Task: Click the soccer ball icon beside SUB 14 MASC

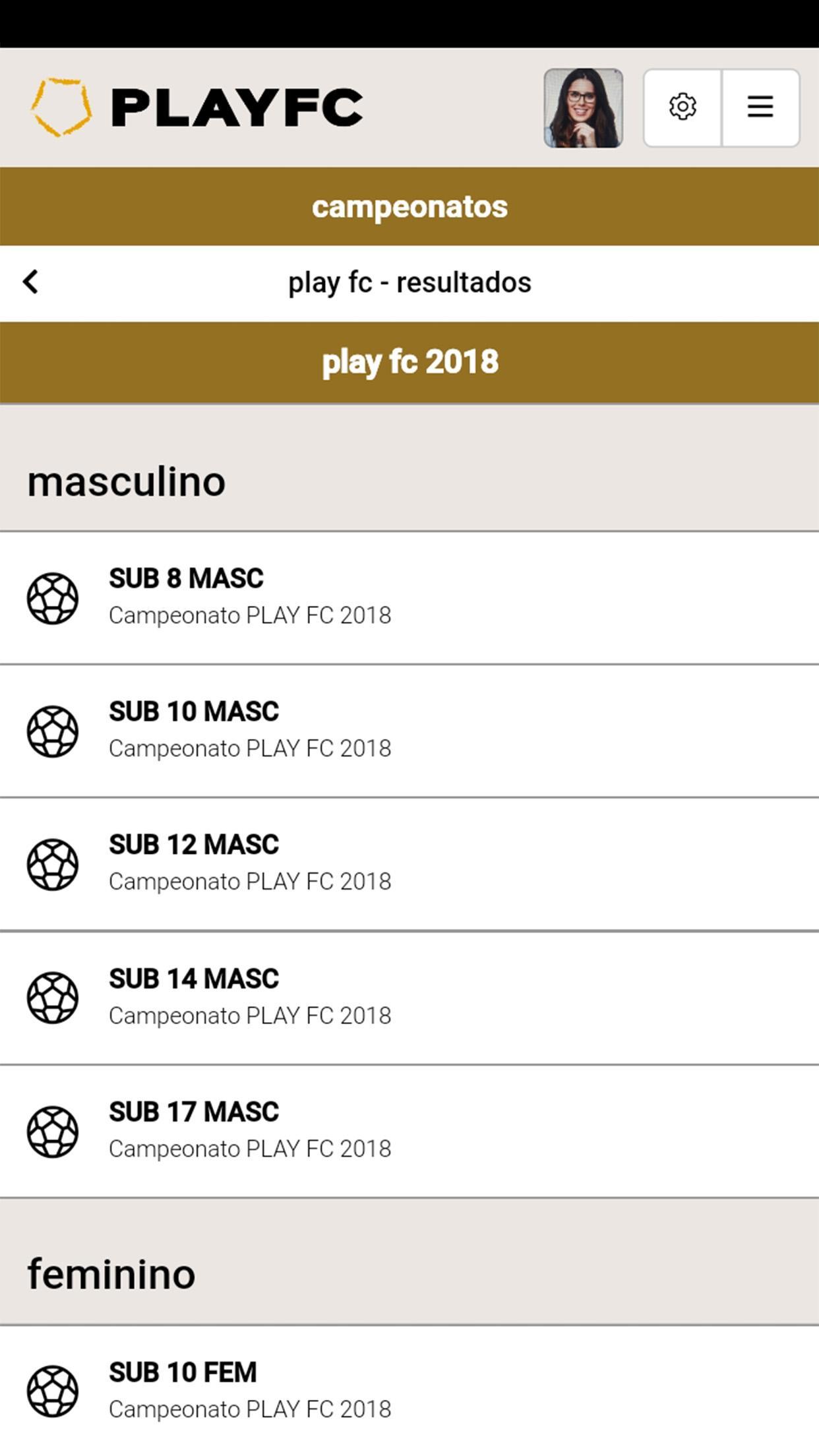Action: [53, 998]
